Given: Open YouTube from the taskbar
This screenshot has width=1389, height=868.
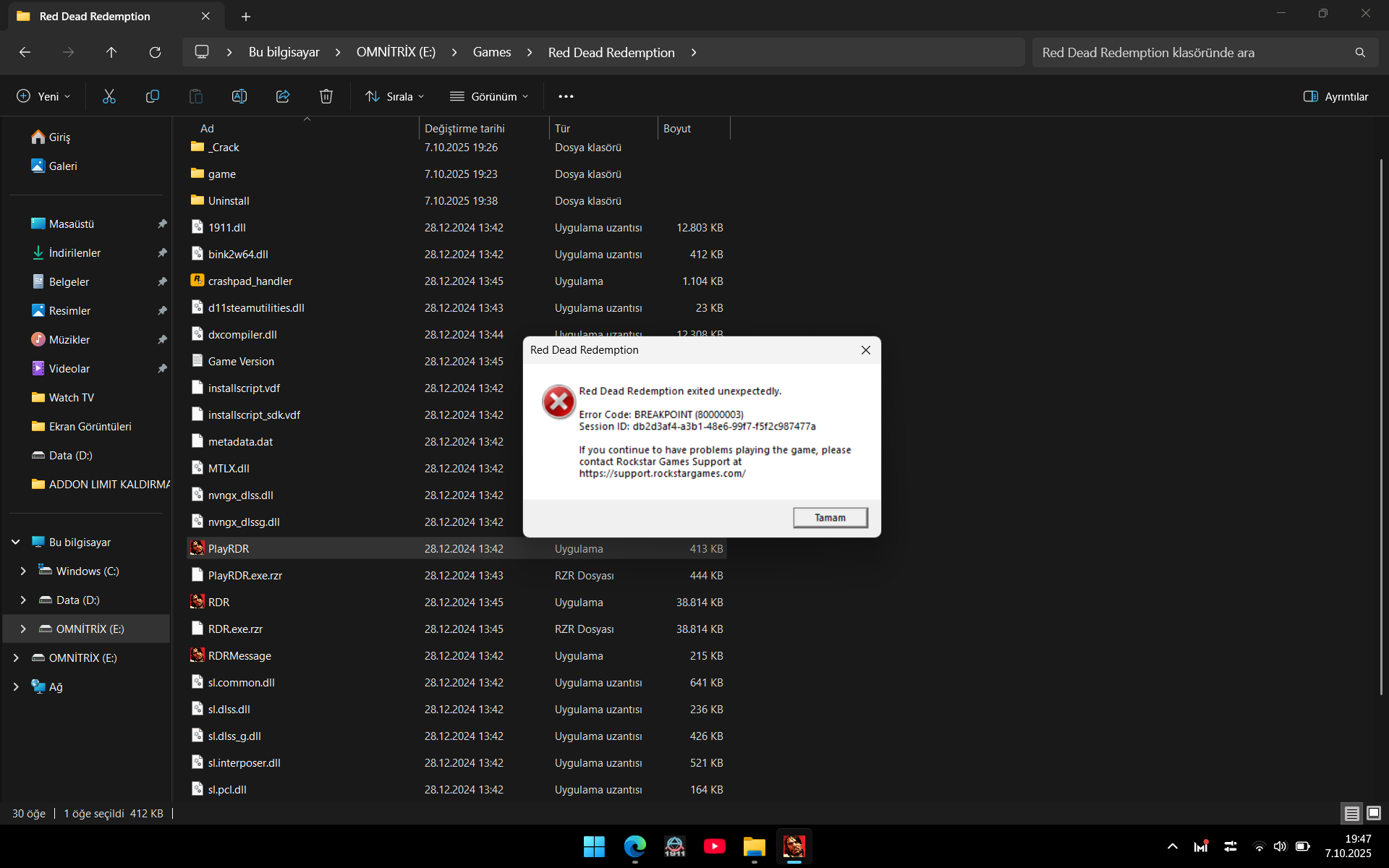Looking at the screenshot, I should pos(714,846).
